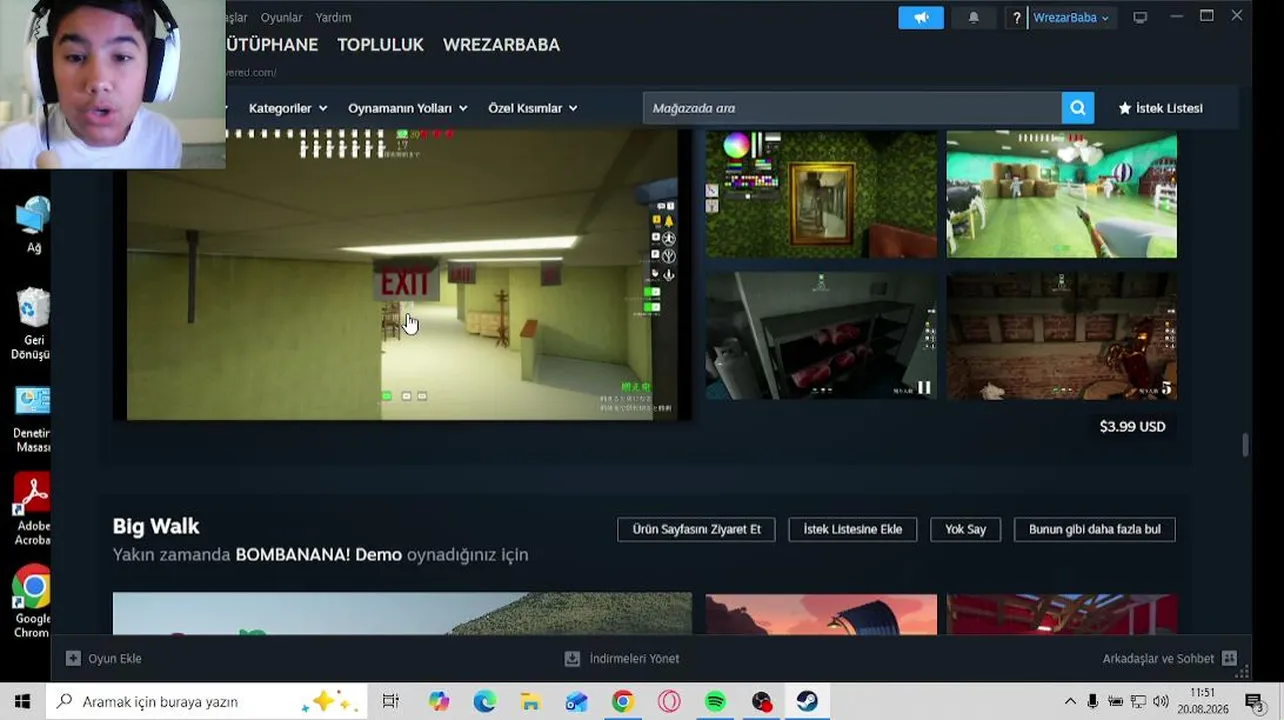Viewport: 1284px width, 720px height.
Task: Open the Windows notification center
Action: tap(1254, 702)
